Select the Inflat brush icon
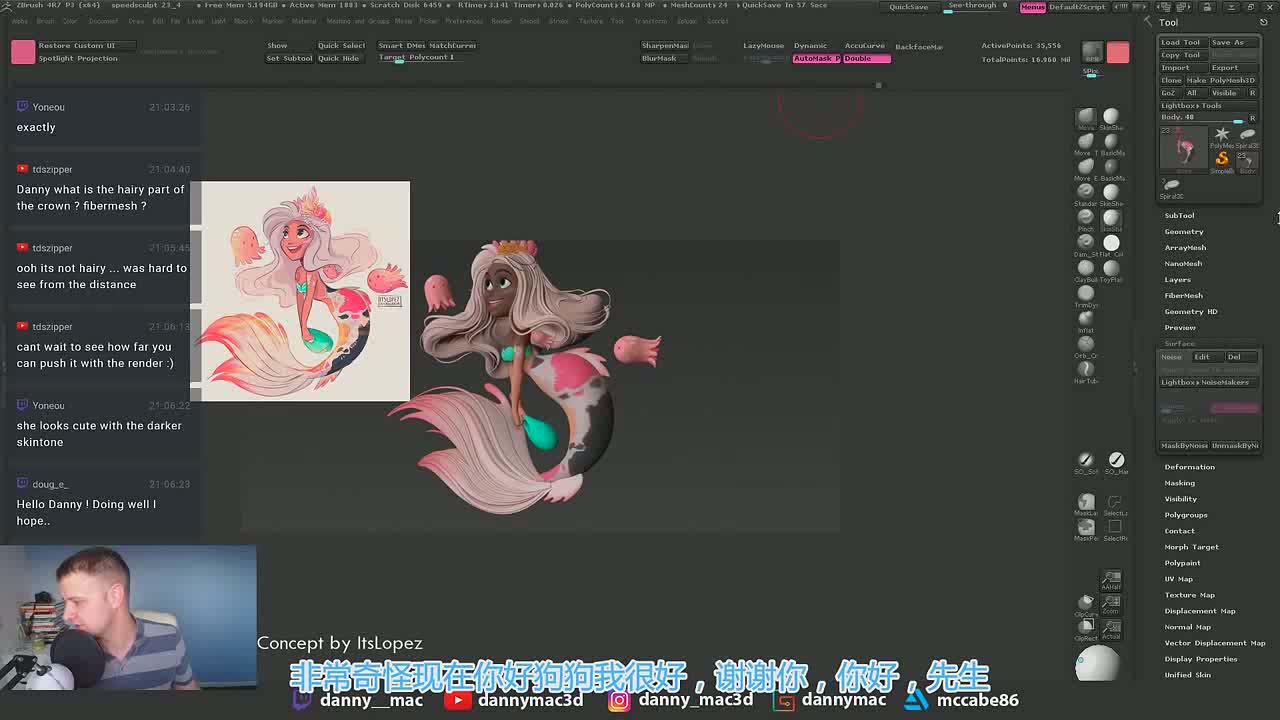The height and width of the screenshot is (720, 1280). (1086, 318)
